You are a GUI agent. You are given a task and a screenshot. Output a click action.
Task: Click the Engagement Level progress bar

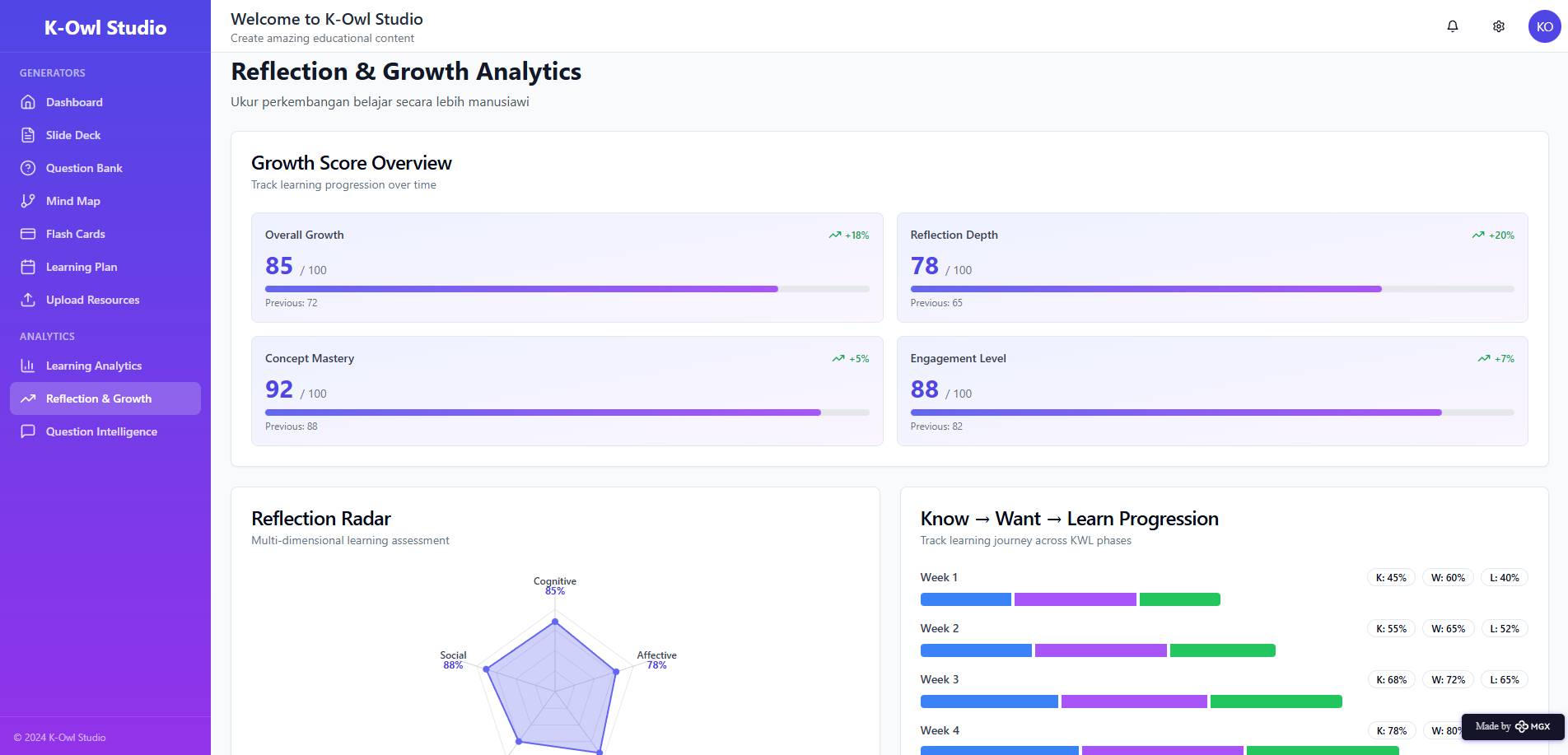[x=1212, y=412]
